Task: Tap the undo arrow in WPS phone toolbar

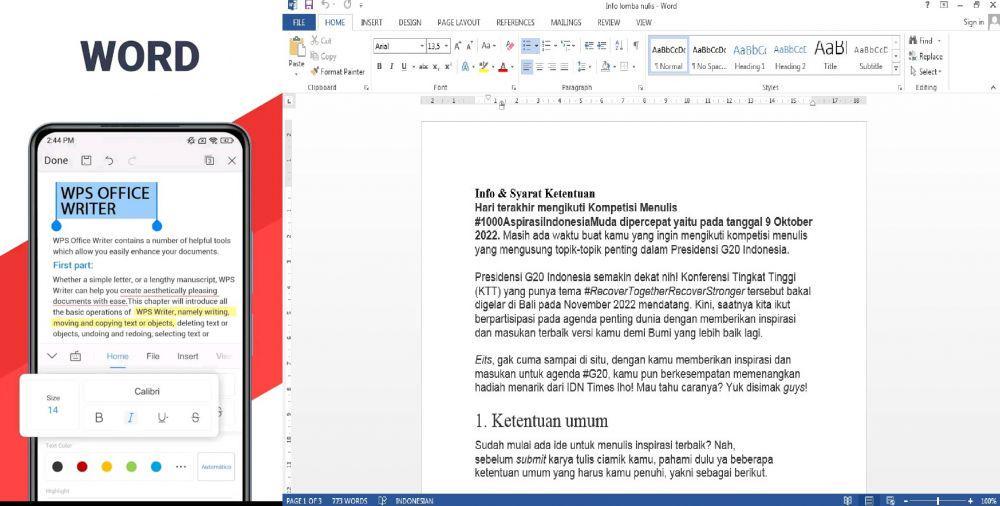Action: click(x=109, y=161)
